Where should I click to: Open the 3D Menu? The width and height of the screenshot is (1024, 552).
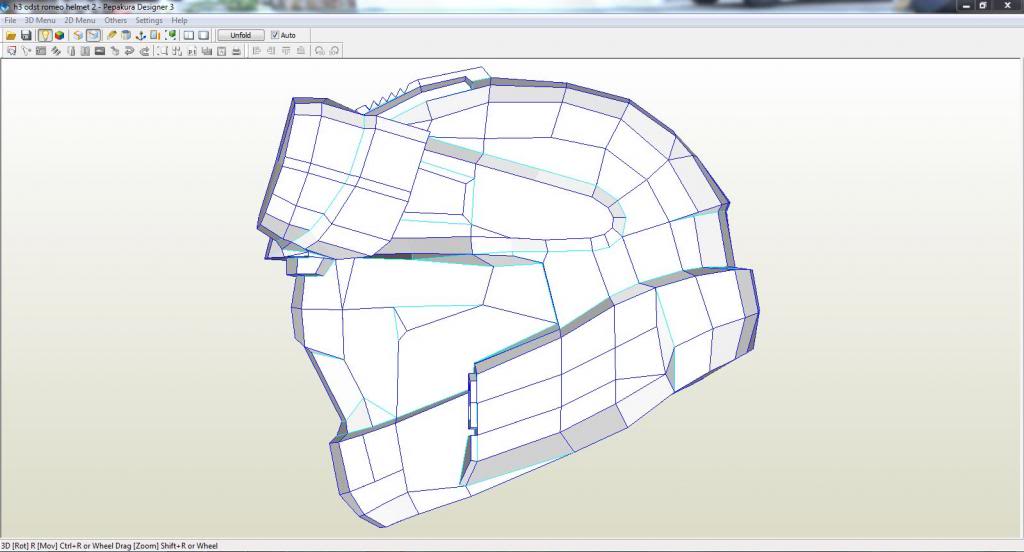40,20
